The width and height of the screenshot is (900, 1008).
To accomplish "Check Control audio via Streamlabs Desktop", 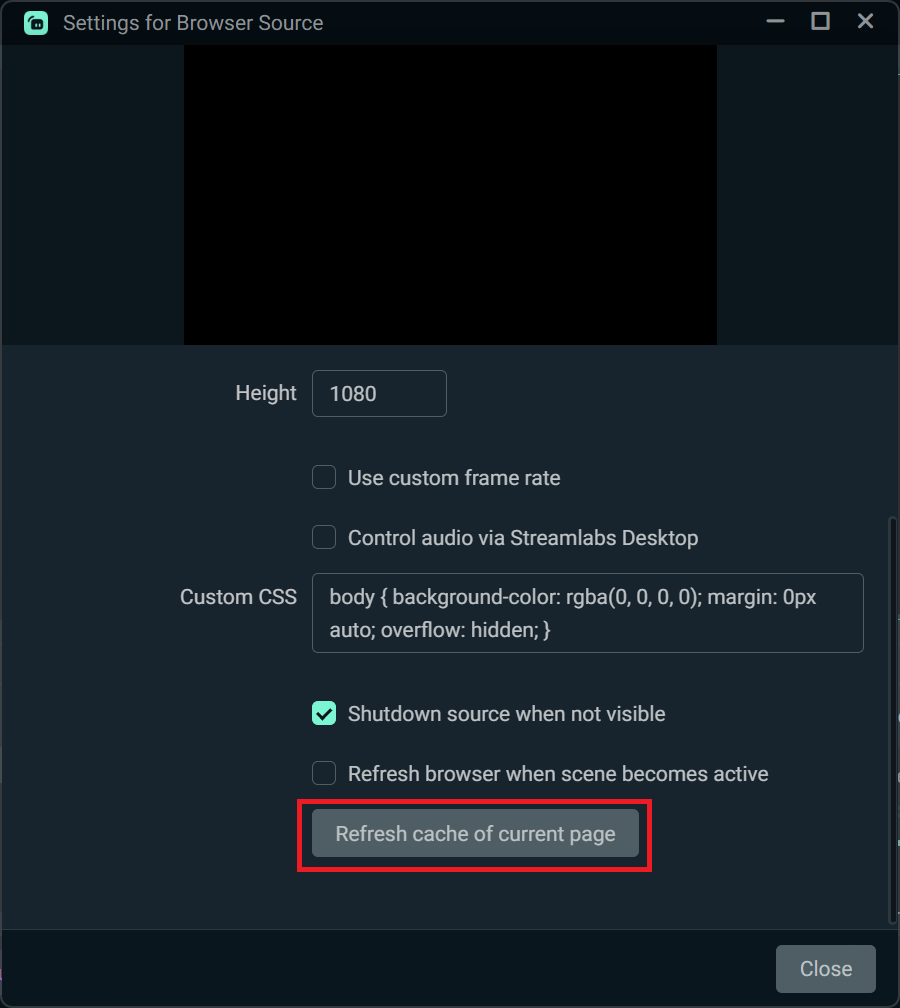I will (324, 537).
